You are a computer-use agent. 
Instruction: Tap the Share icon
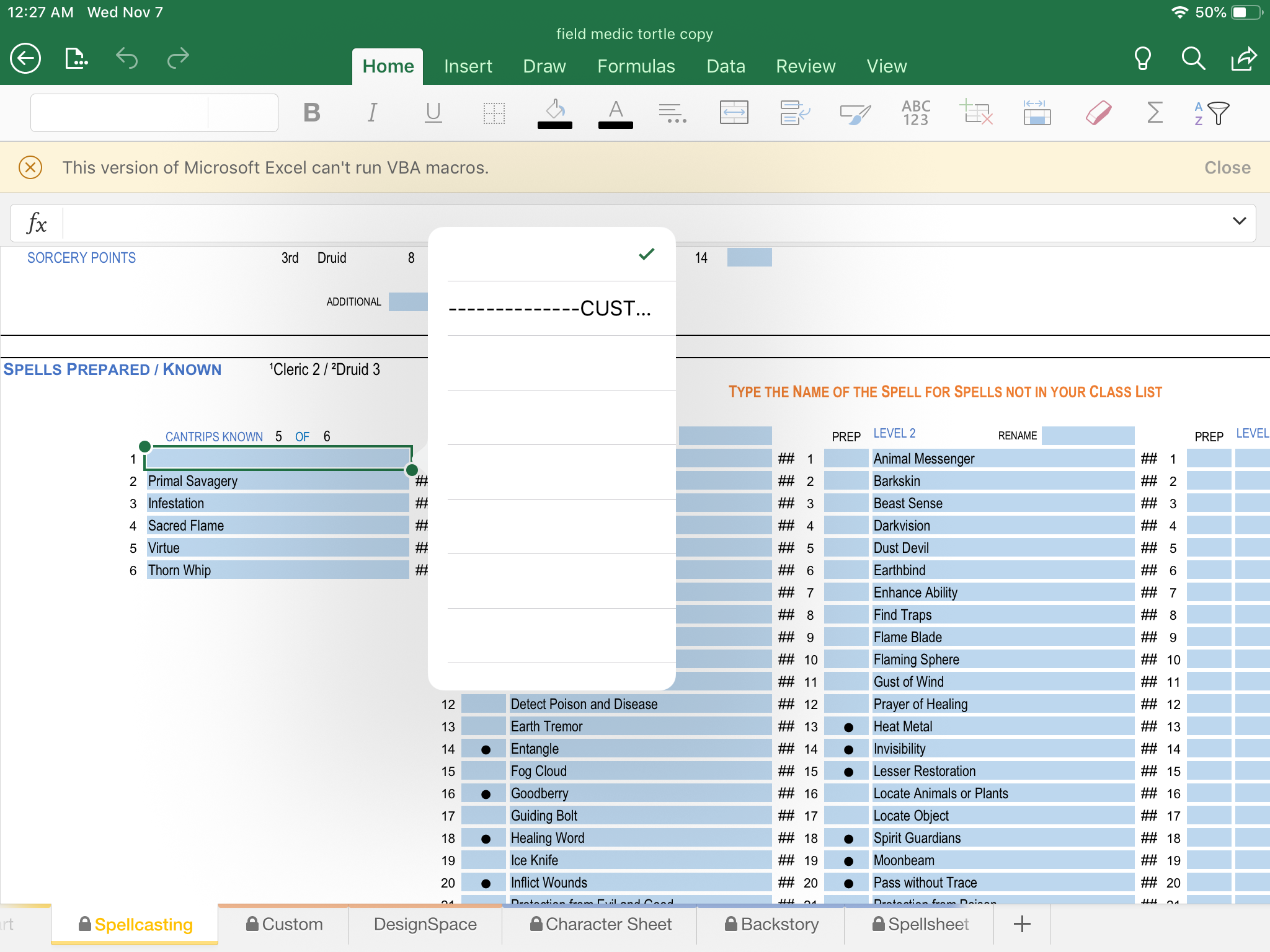coord(1243,59)
